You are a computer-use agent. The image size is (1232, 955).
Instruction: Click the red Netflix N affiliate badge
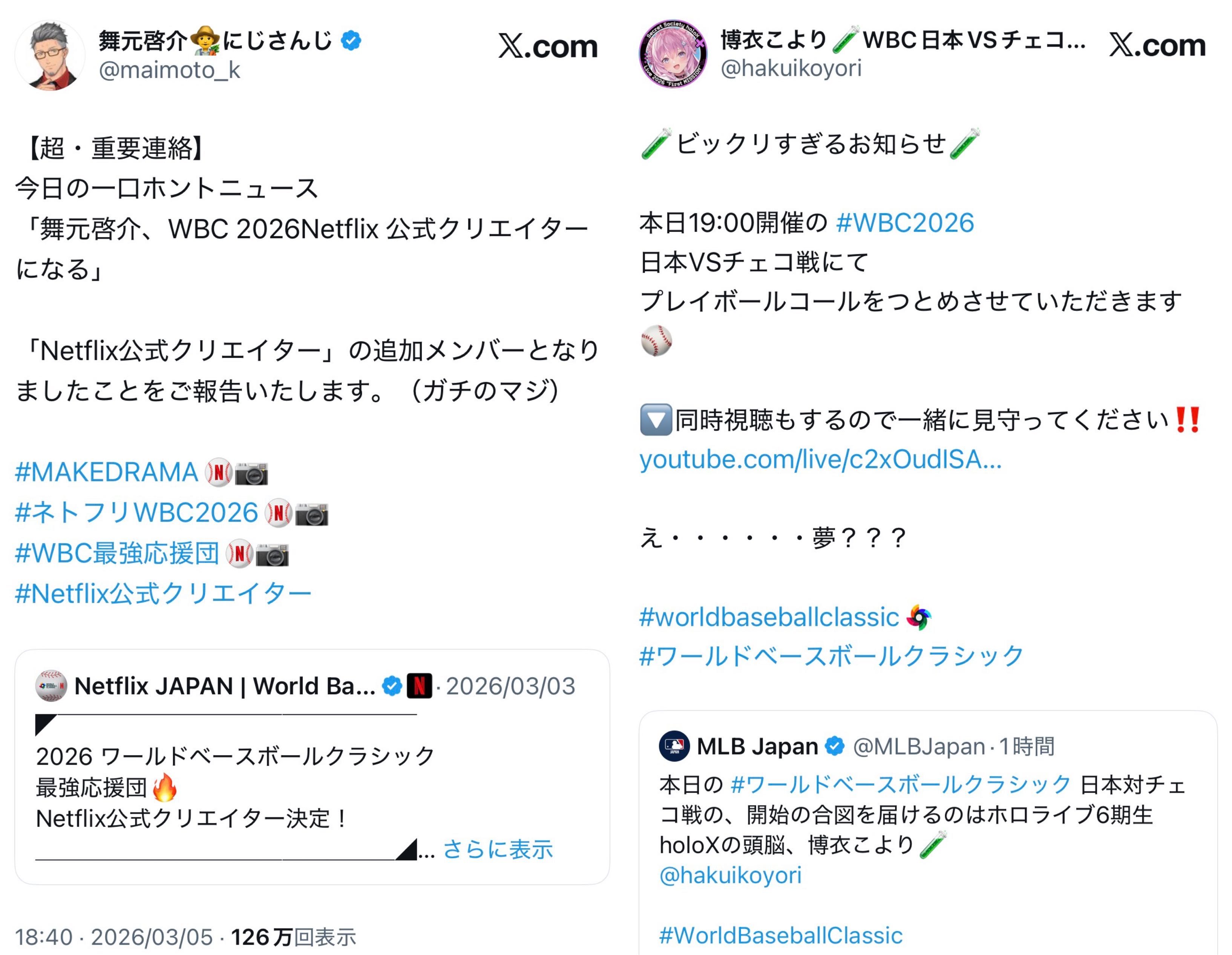pyautogui.click(x=419, y=686)
